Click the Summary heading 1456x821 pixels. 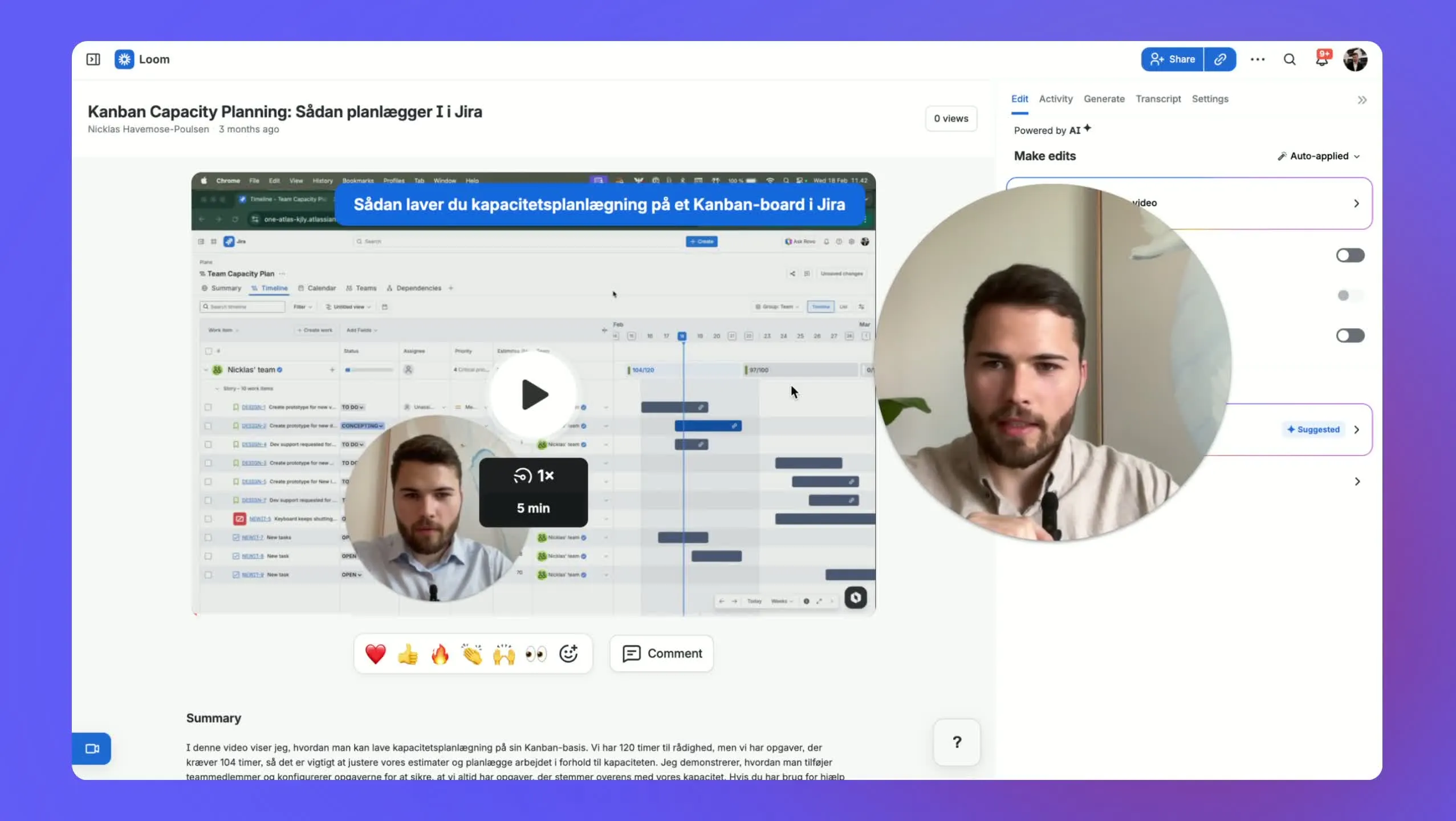(213, 718)
